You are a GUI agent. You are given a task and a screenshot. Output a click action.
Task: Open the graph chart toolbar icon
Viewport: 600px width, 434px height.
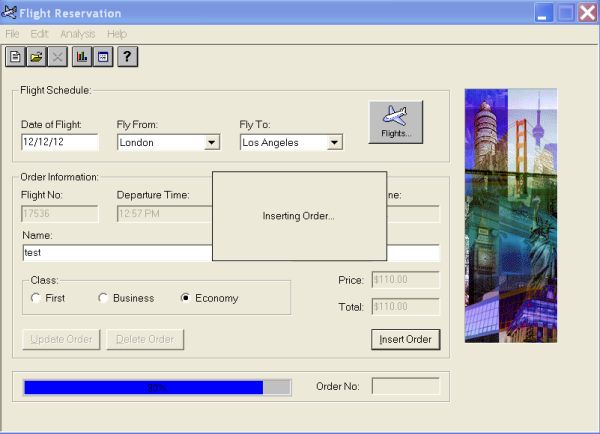[82, 57]
